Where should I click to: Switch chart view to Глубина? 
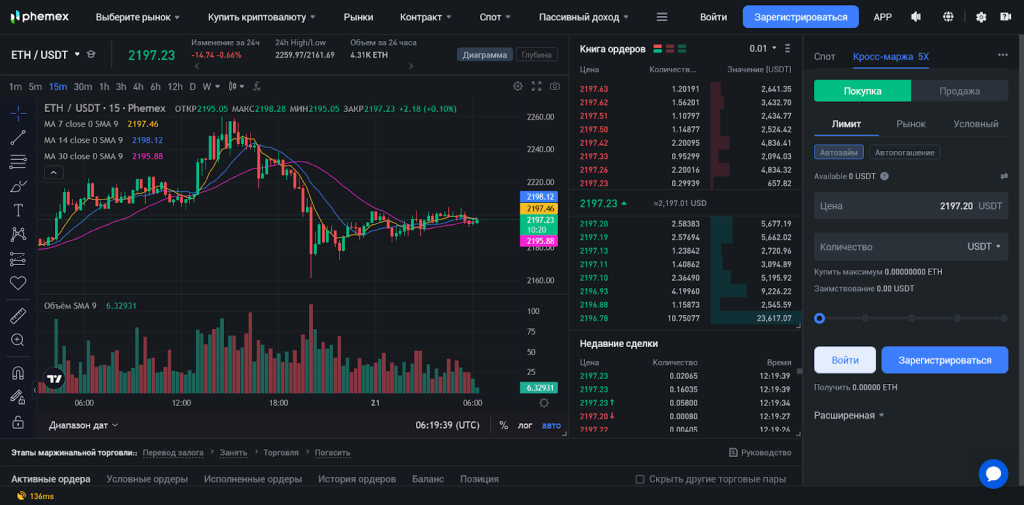pyautogui.click(x=537, y=55)
